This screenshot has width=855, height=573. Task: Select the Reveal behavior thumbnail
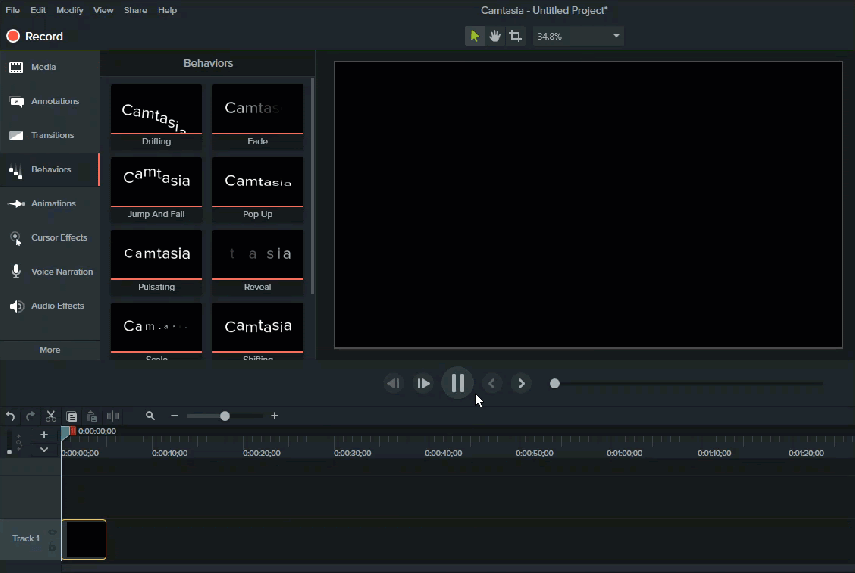pyautogui.click(x=257, y=262)
